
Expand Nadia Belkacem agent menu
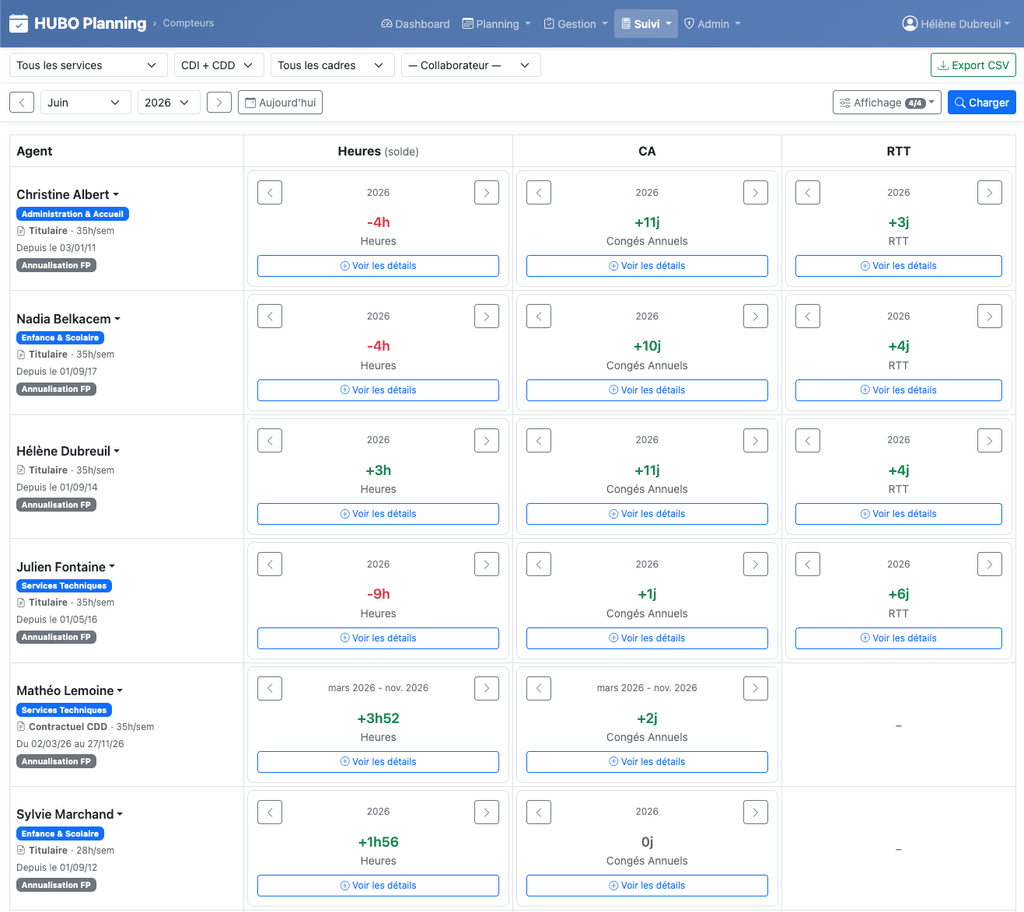click(x=69, y=319)
